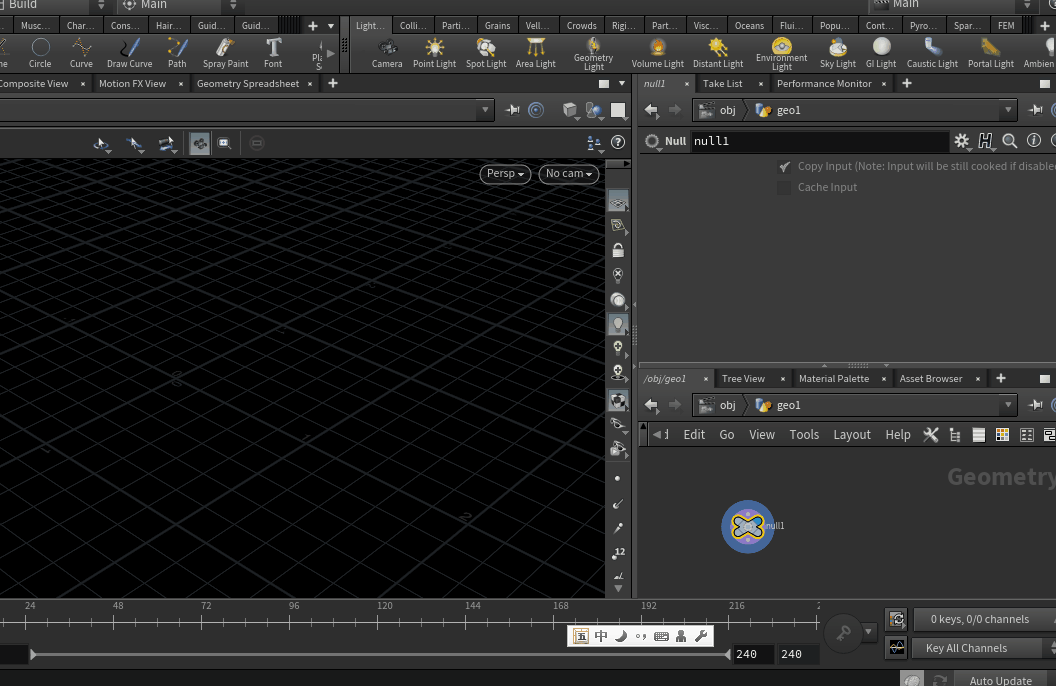The width and height of the screenshot is (1056, 686).
Task: Open the Persp viewport dropdown
Action: coord(505,174)
